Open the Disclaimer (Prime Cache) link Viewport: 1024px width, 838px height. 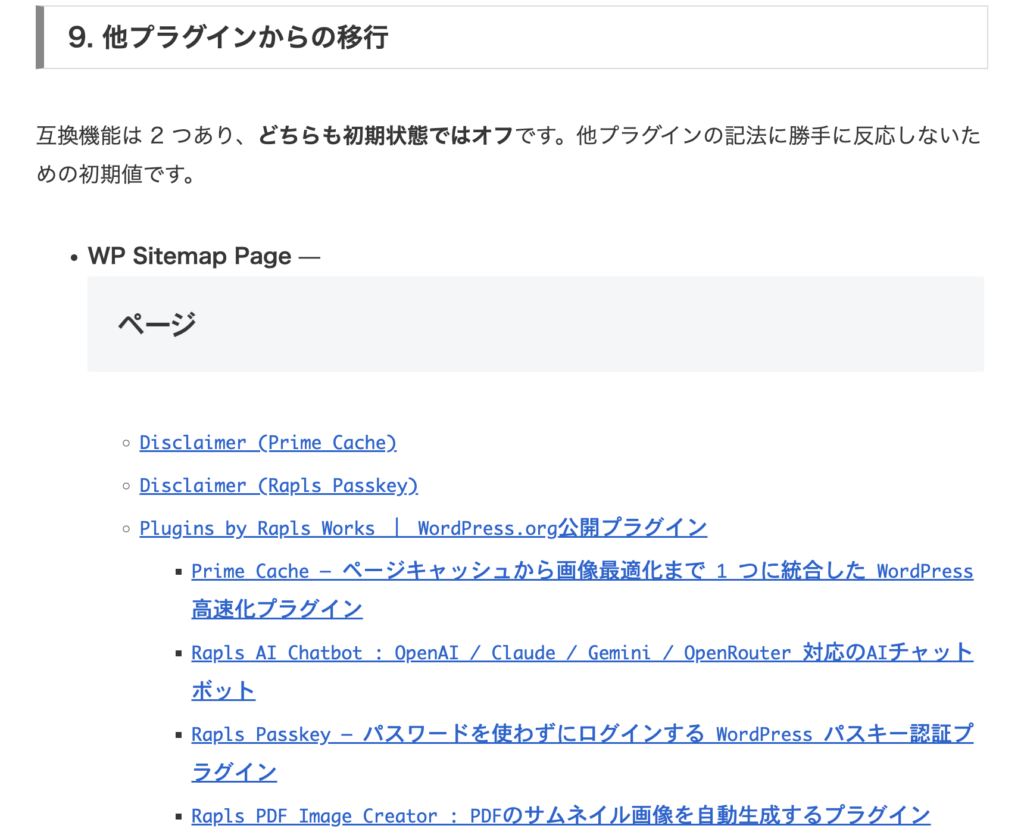[268, 443]
